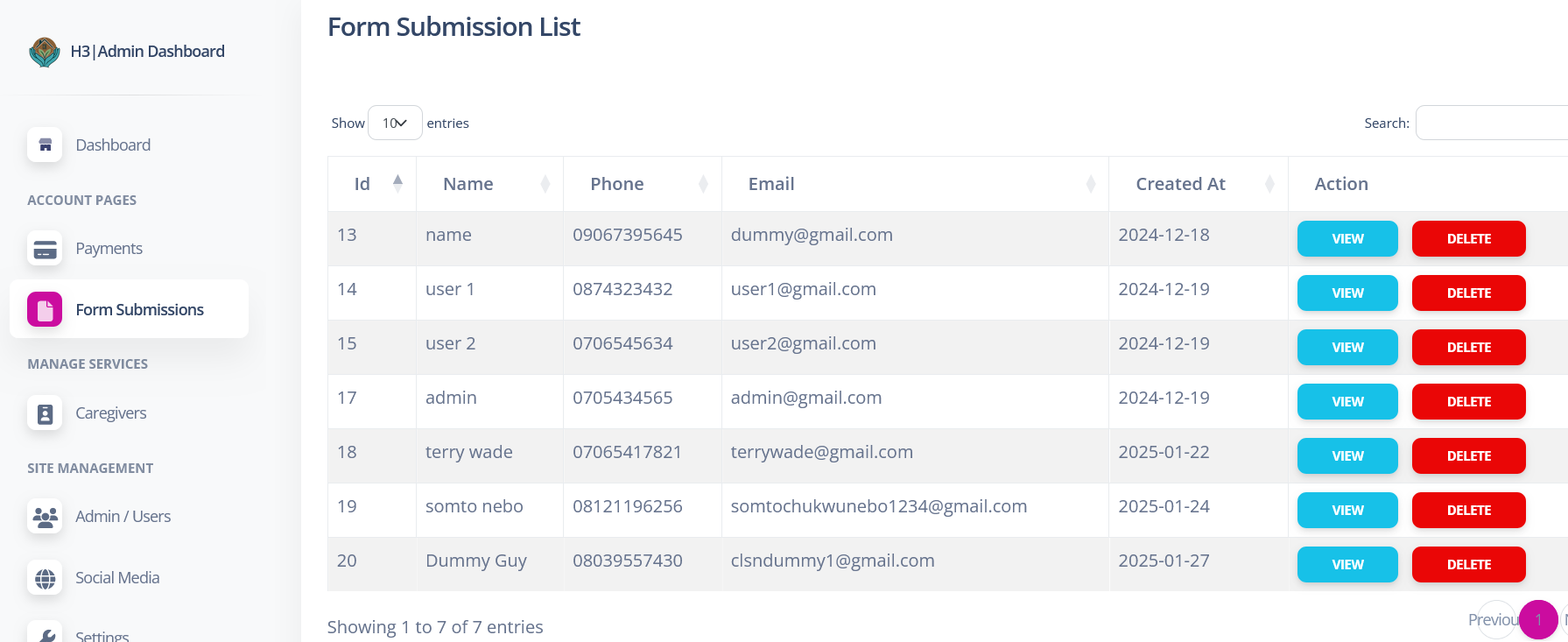Click the Dashboard store icon

45,145
